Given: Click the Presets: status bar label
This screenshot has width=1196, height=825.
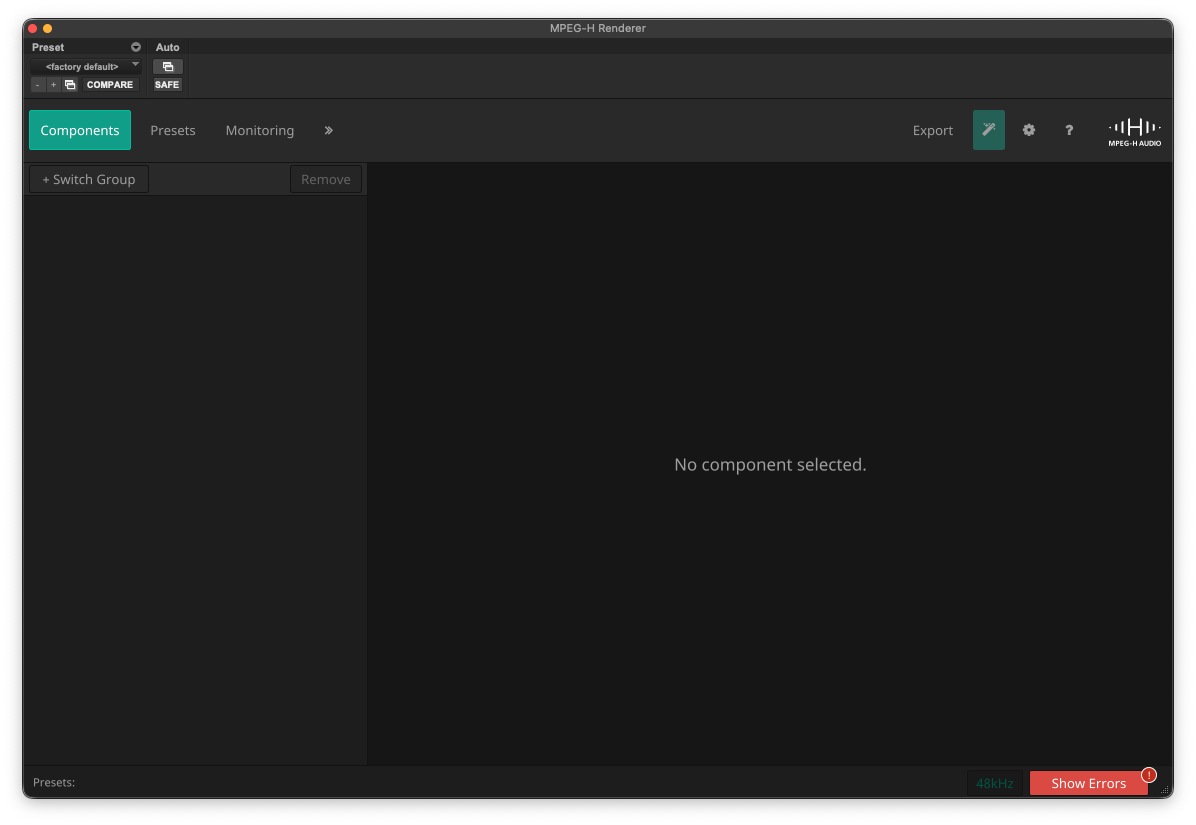Looking at the screenshot, I should 54,782.
